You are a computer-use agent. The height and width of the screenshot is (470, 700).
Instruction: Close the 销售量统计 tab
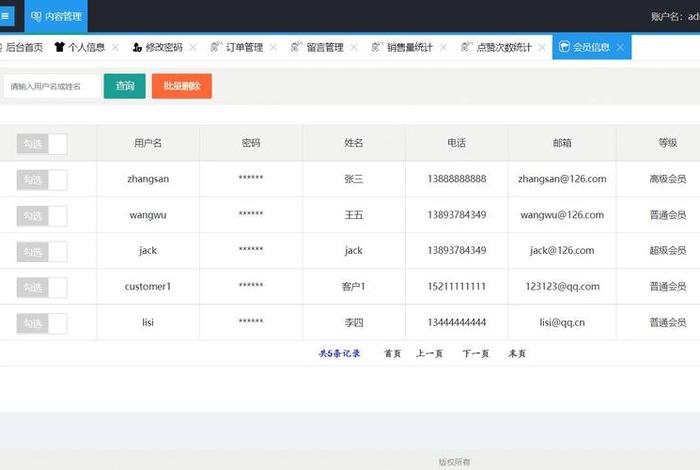pos(443,47)
